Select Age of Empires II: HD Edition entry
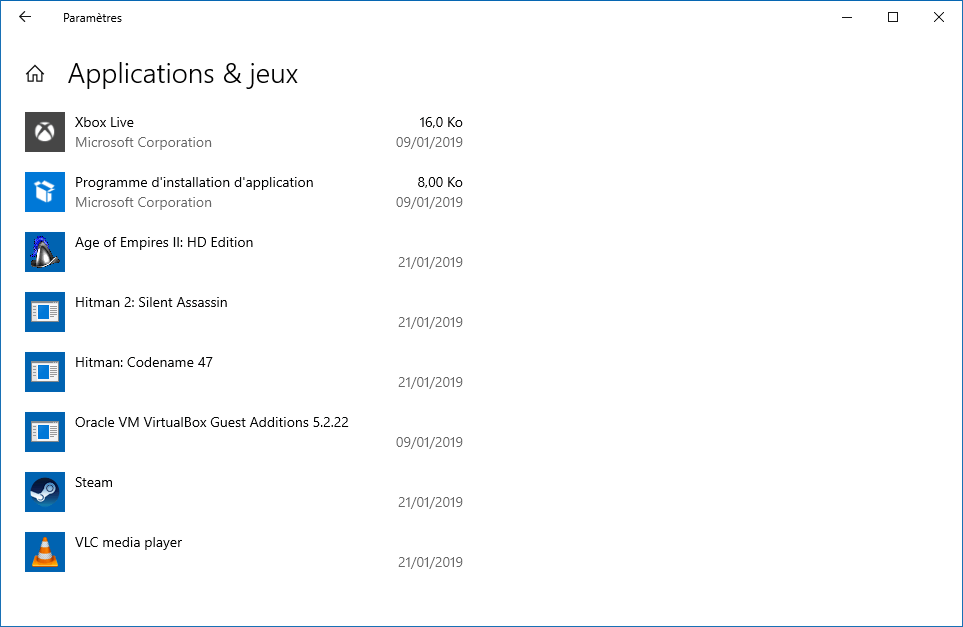 point(244,252)
